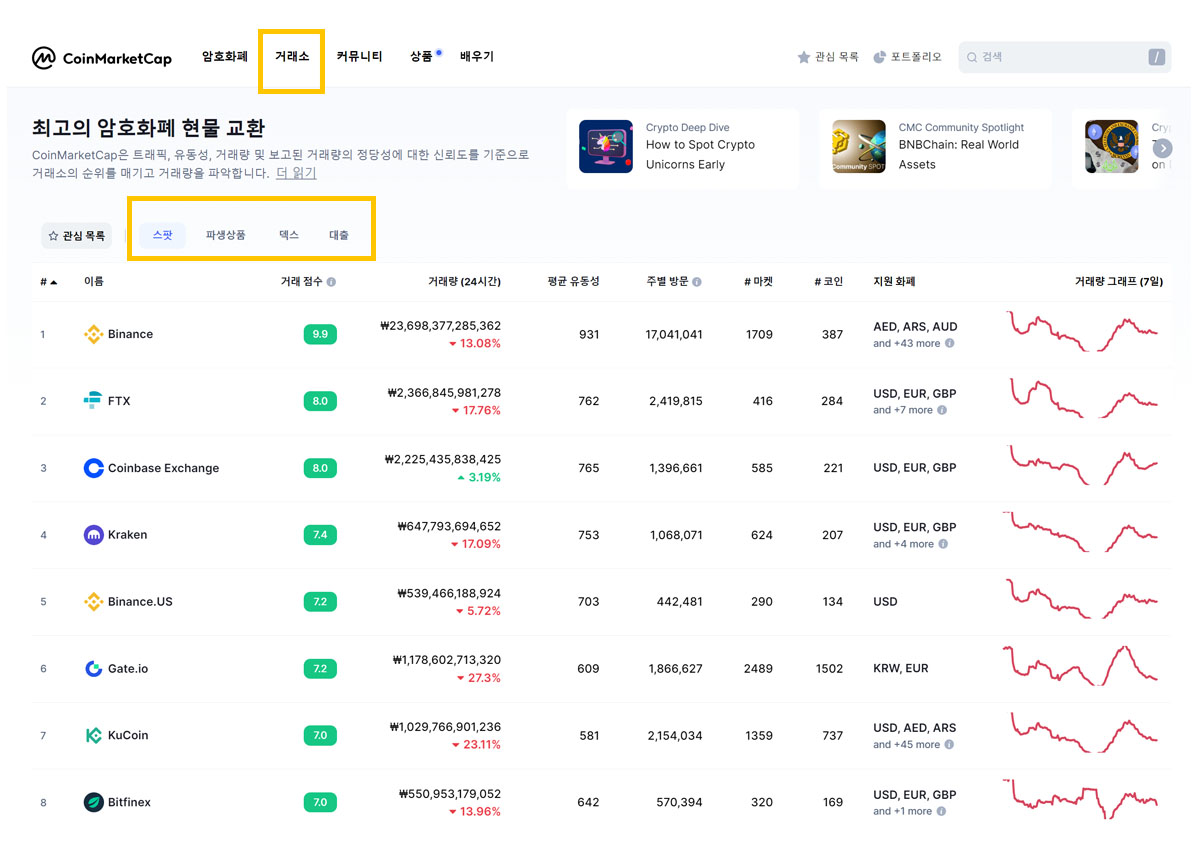Click Binance score badge 9.9

point(320,334)
